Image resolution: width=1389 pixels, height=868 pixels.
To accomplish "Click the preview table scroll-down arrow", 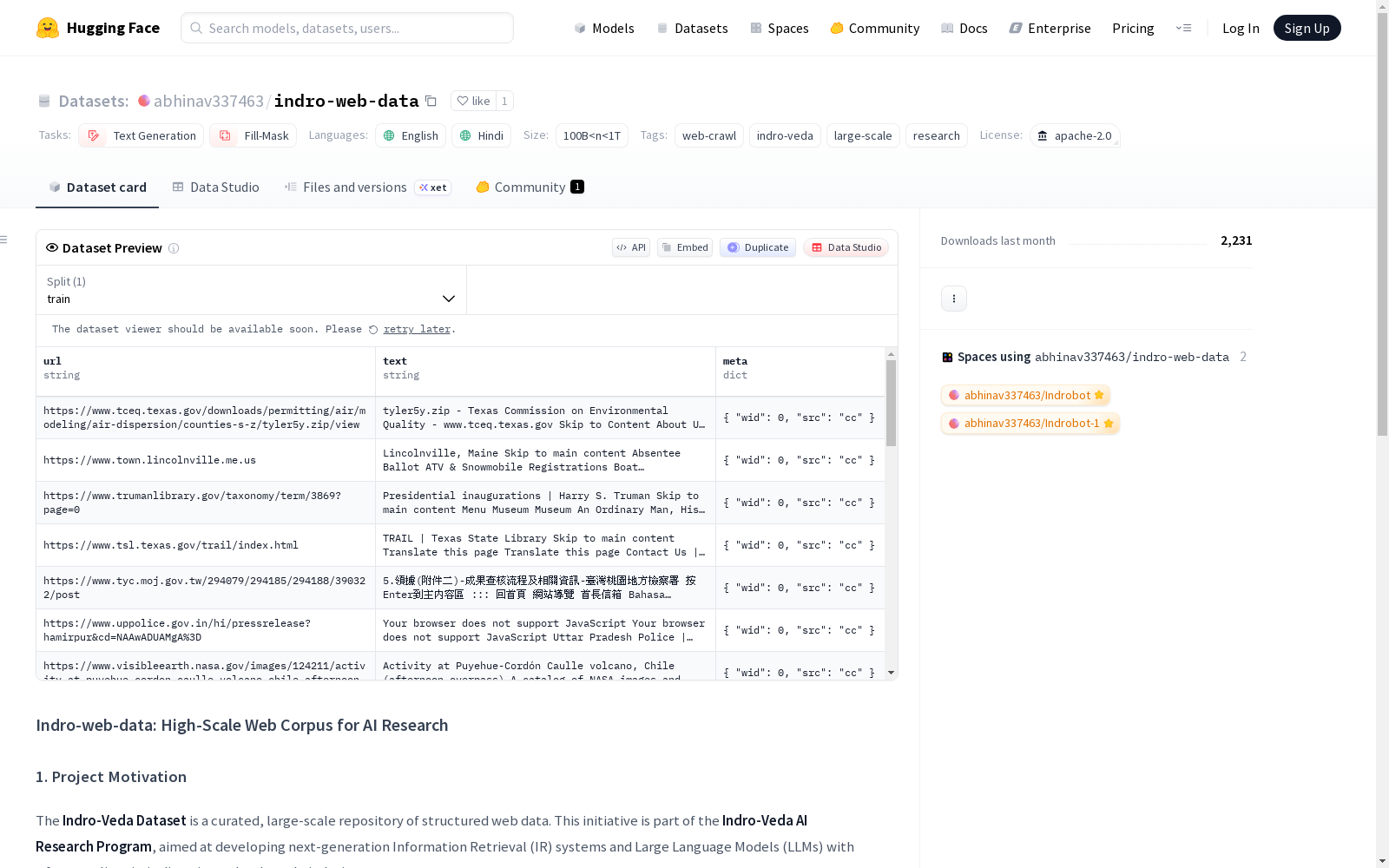I will (891, 673).
